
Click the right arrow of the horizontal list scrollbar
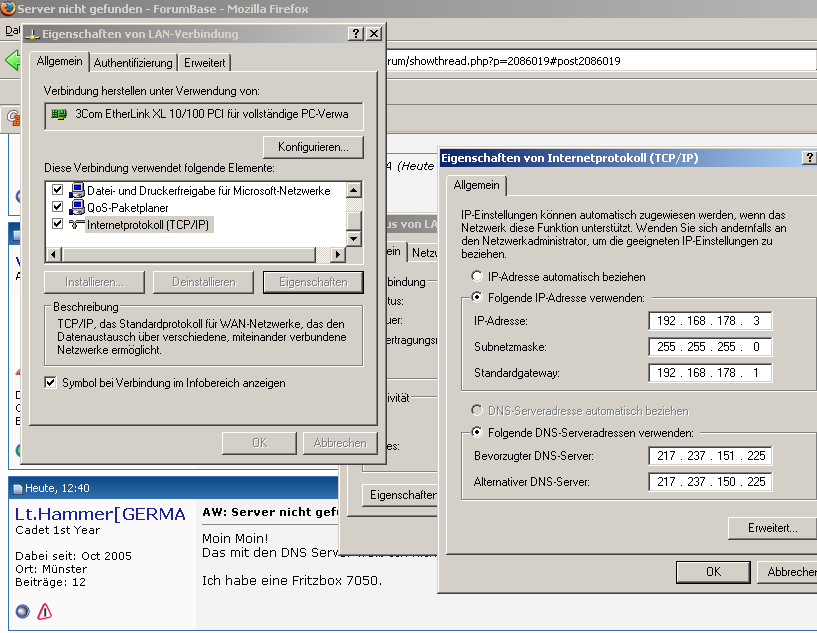pos(338,254)
